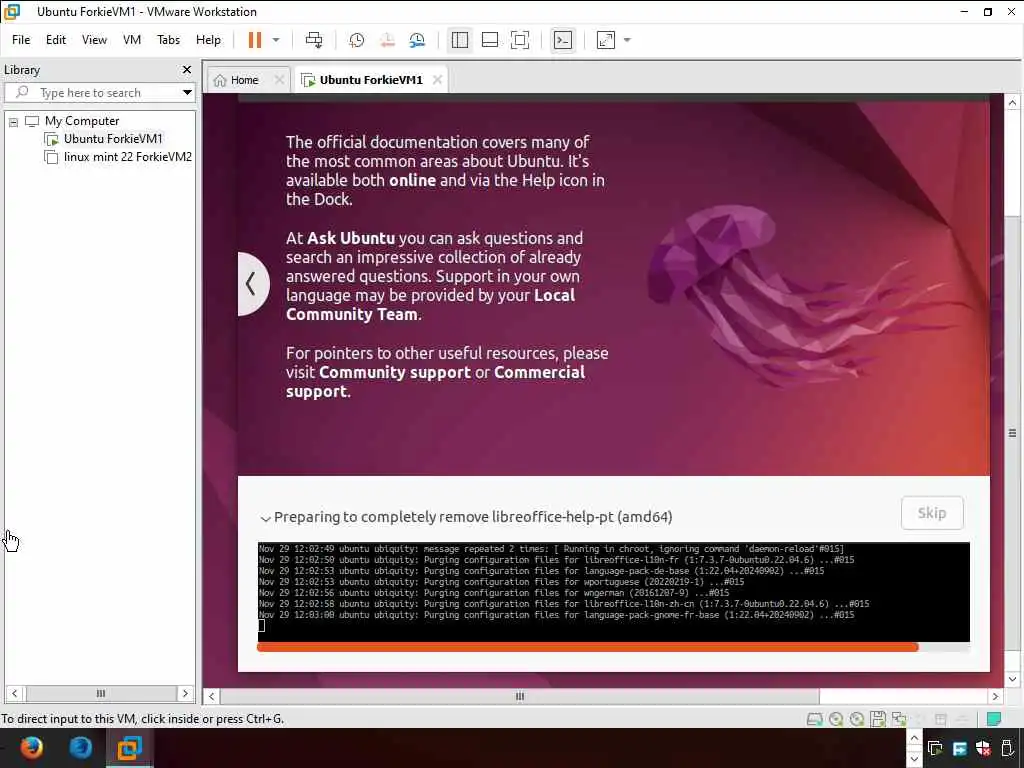Click the VM view left scroll arrow

click(211, 696)
